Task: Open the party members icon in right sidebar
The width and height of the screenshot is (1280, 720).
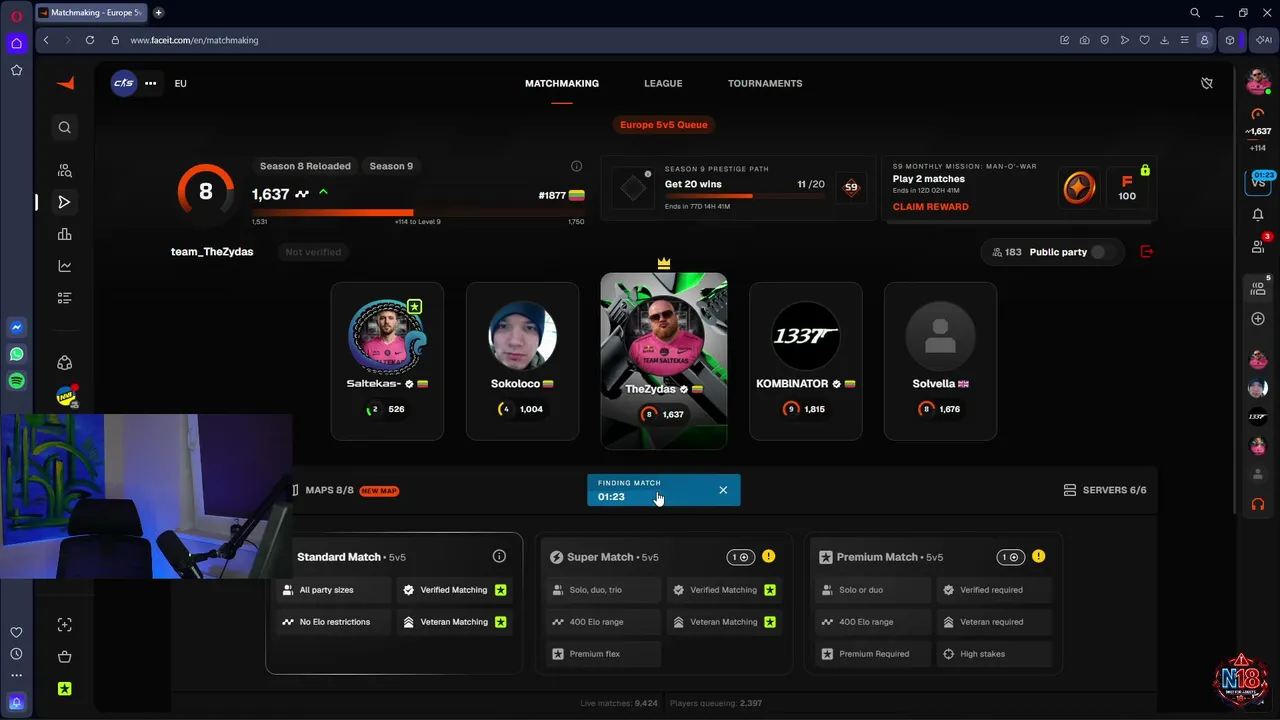Action: coord(1258,288)
